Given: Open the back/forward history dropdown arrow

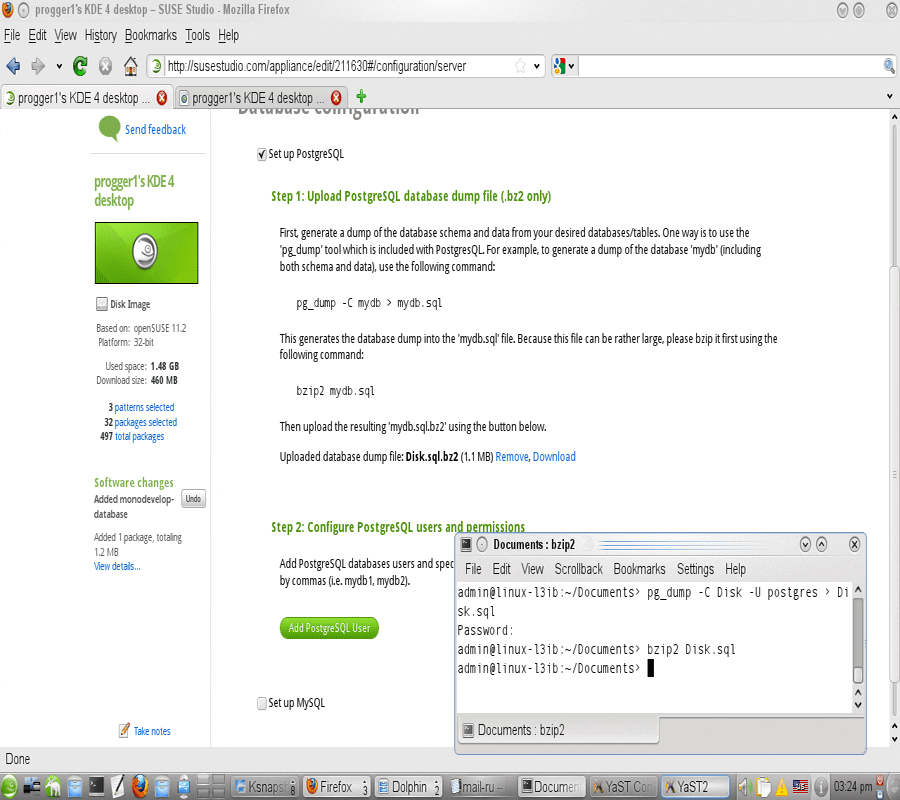Looking at the screenshot, I should coord(59,67).
